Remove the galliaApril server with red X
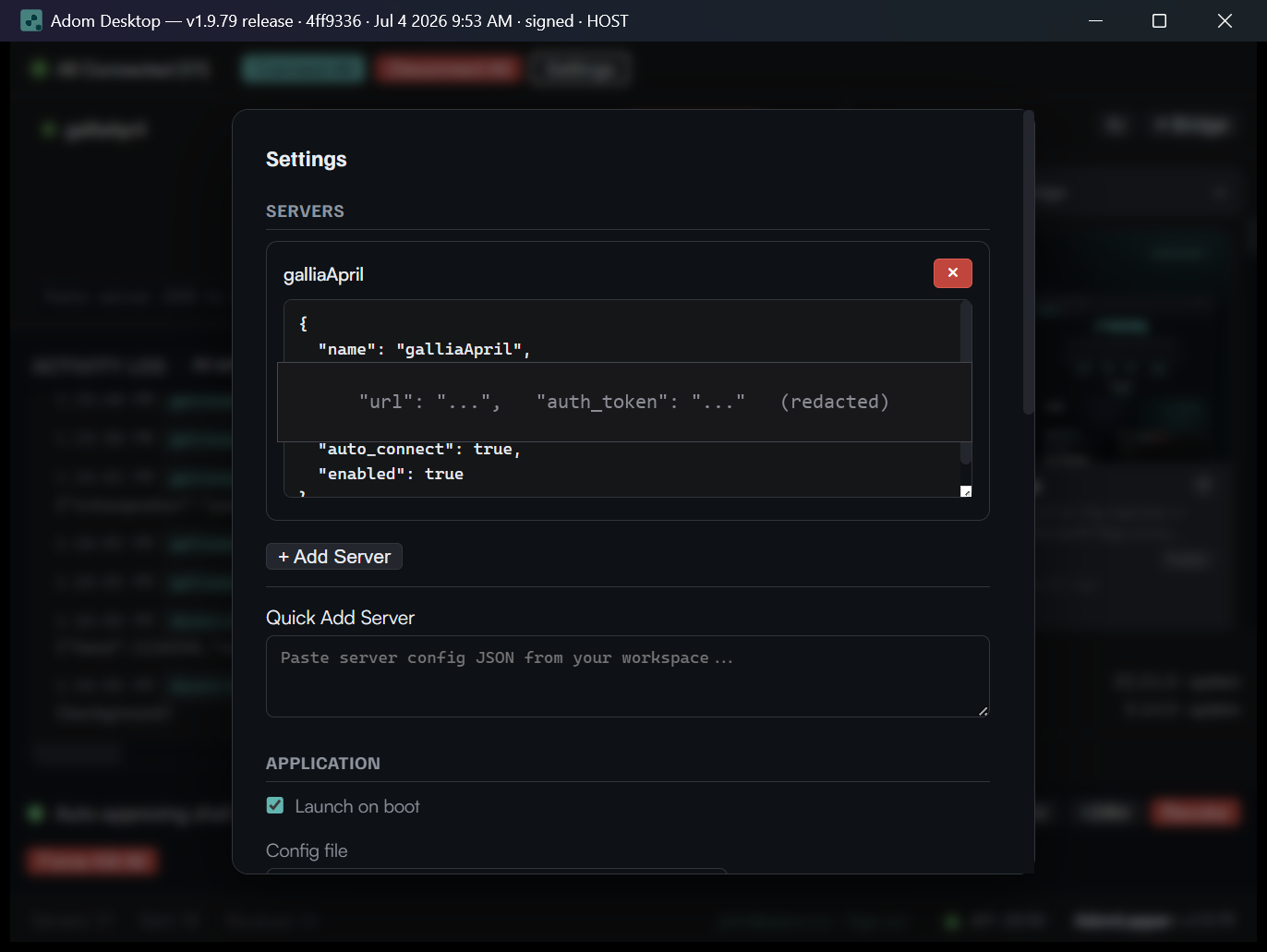 coord(952,273)
